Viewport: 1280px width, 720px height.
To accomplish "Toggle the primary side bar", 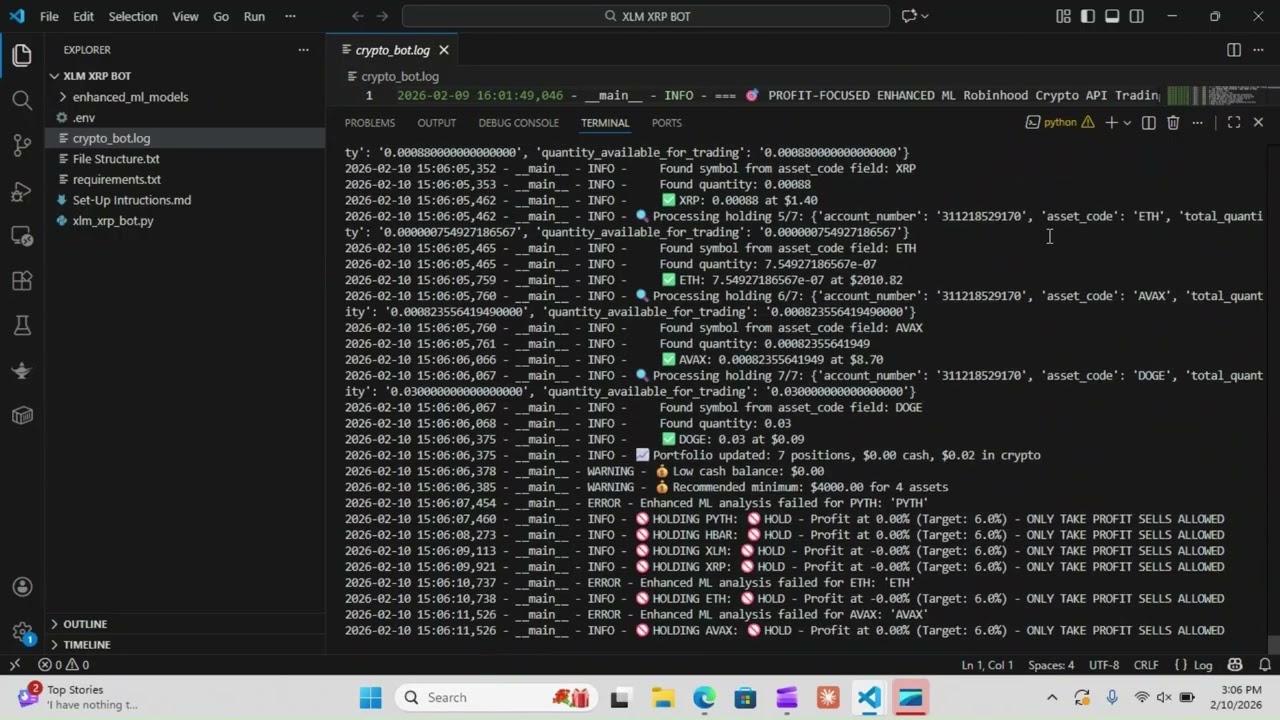I will pos(1087,16).
